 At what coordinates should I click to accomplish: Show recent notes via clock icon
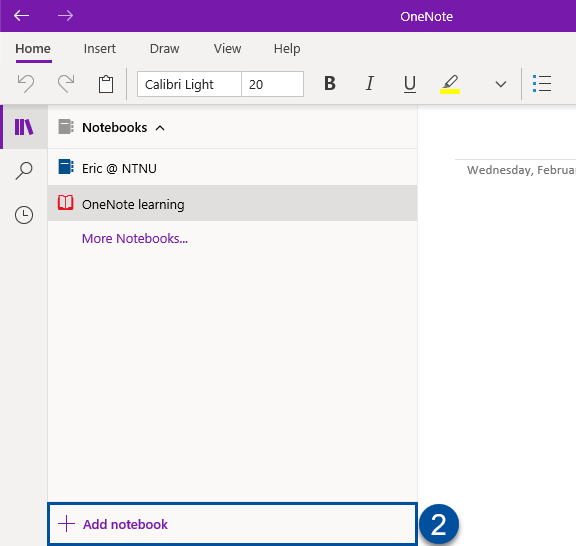coord(24,215)
